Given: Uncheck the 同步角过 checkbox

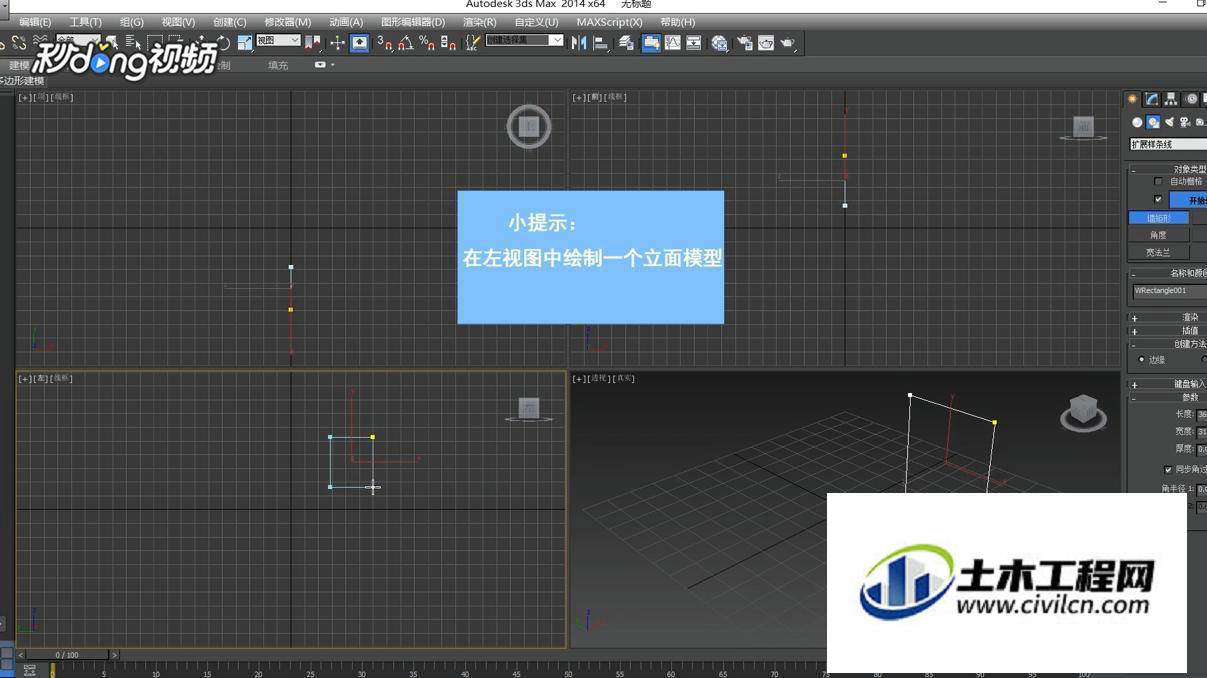Looking at the screenshot, I should click(x=1168, y=469).
